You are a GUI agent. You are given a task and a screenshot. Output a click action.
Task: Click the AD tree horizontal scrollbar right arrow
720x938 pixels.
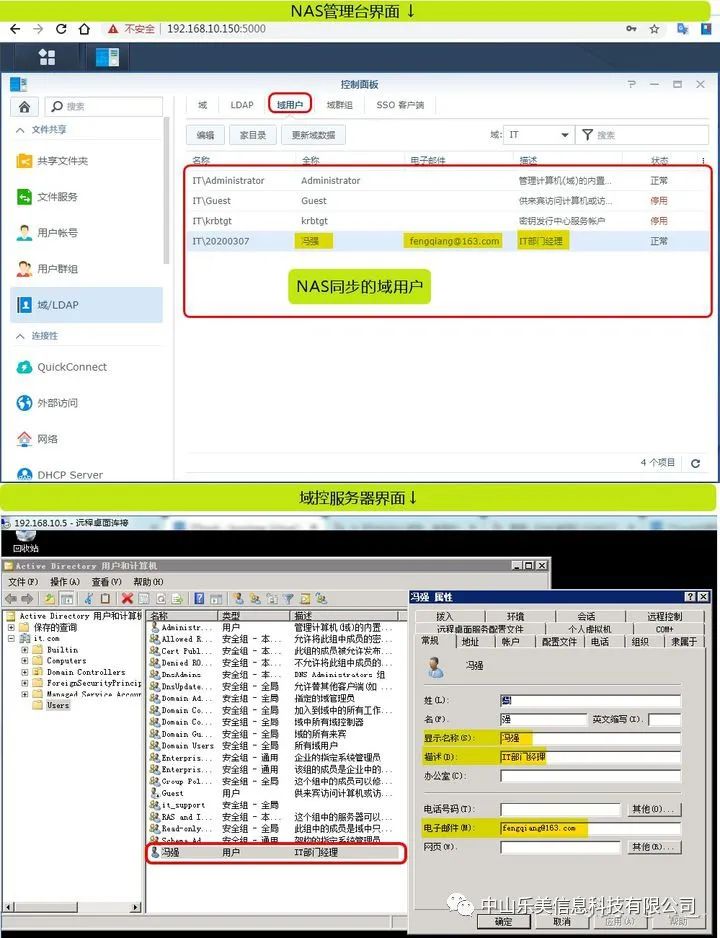136,908
